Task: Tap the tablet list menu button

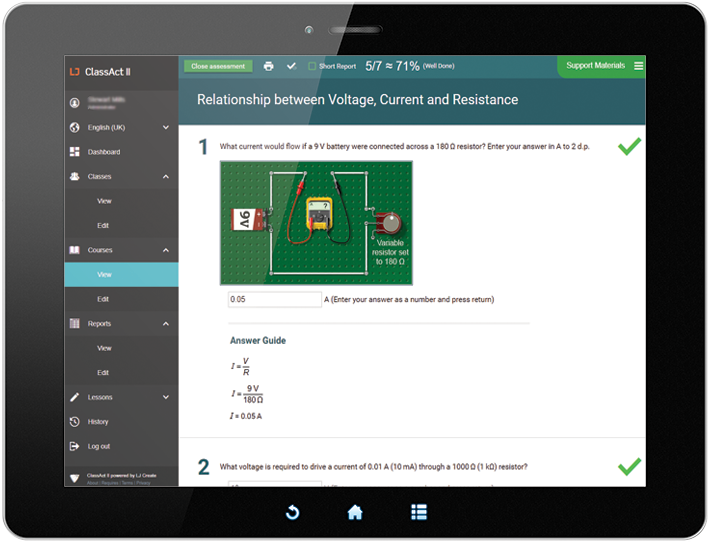Action: [419, 512]
